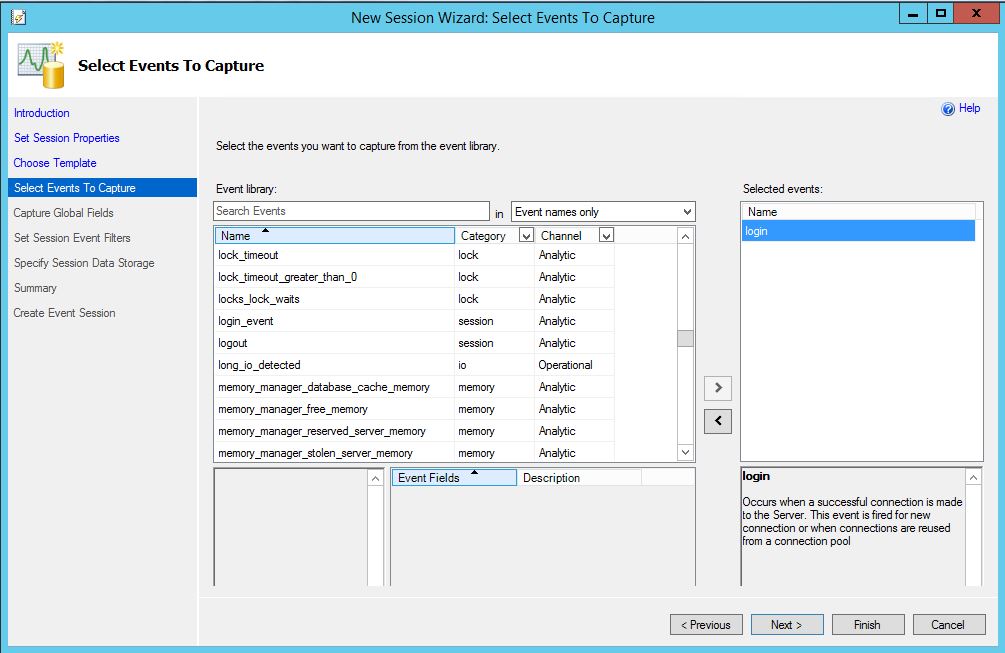
Task: Open Set Session Properties step
Action: pyautogui.click(x=67, y=138)
